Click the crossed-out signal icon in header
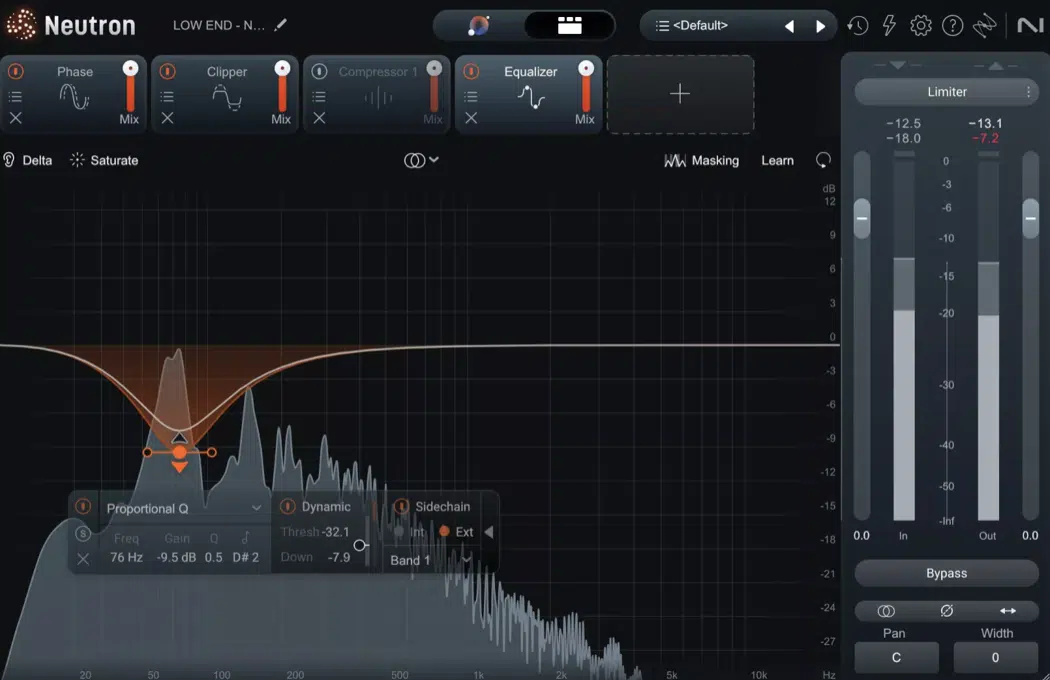This screenshot has width=1050, height=680. 984,25
